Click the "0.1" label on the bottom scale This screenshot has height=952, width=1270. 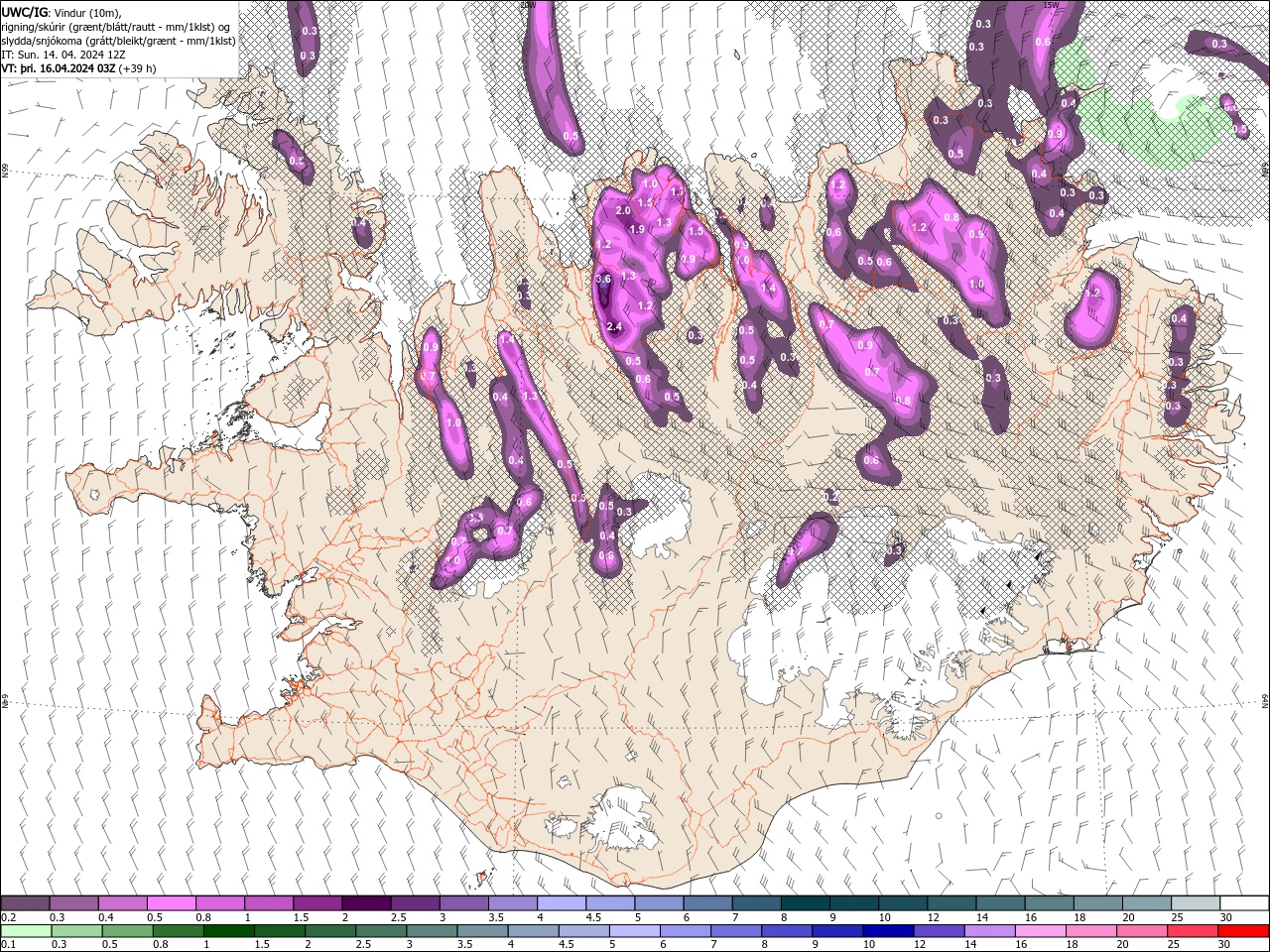(x=8, y=945)
